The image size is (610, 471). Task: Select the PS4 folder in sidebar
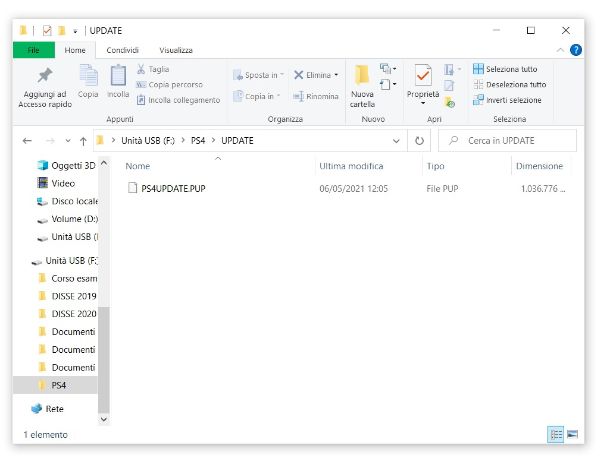point(55,385)
